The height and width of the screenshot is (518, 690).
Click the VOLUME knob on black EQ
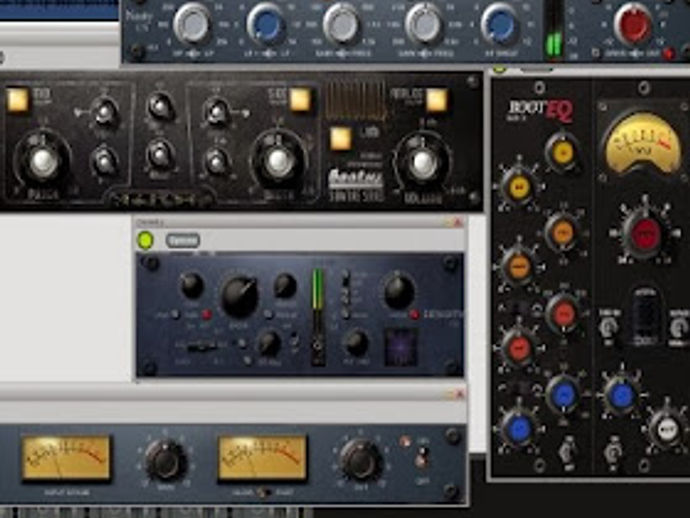[x=422, y=162]
